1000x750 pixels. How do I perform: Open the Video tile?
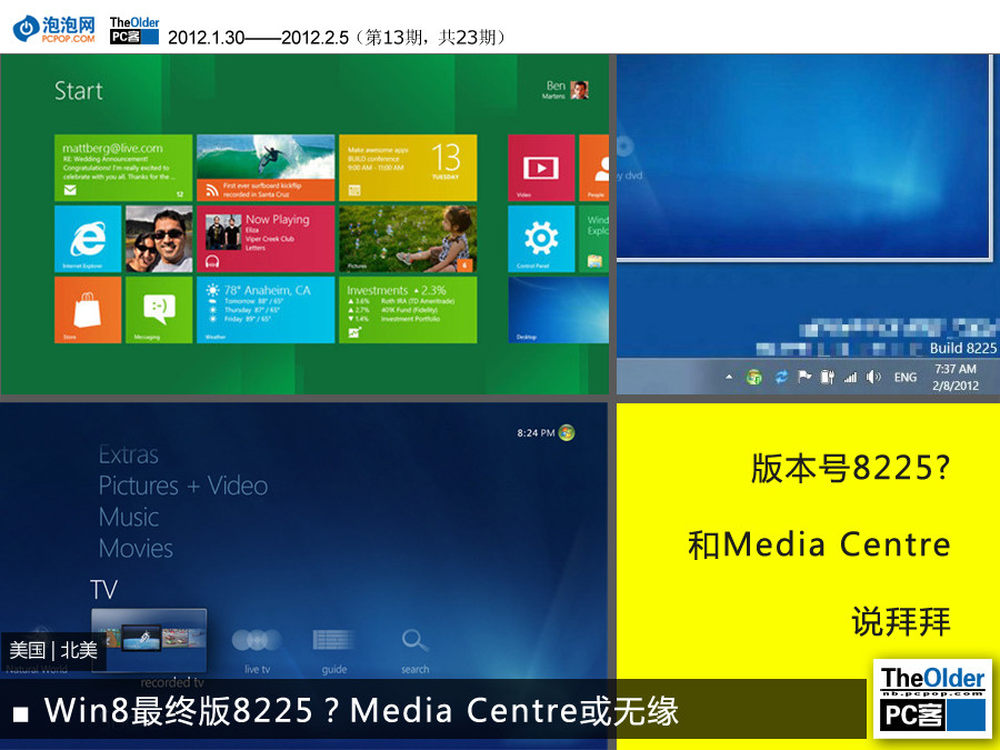(541, 168)
